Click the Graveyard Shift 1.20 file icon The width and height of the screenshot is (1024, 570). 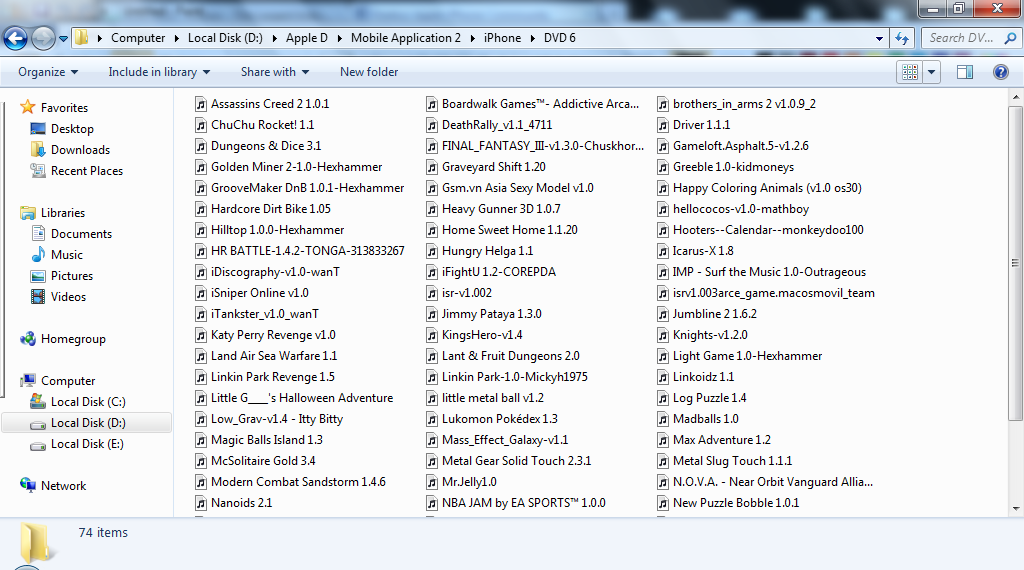point(432,167)
